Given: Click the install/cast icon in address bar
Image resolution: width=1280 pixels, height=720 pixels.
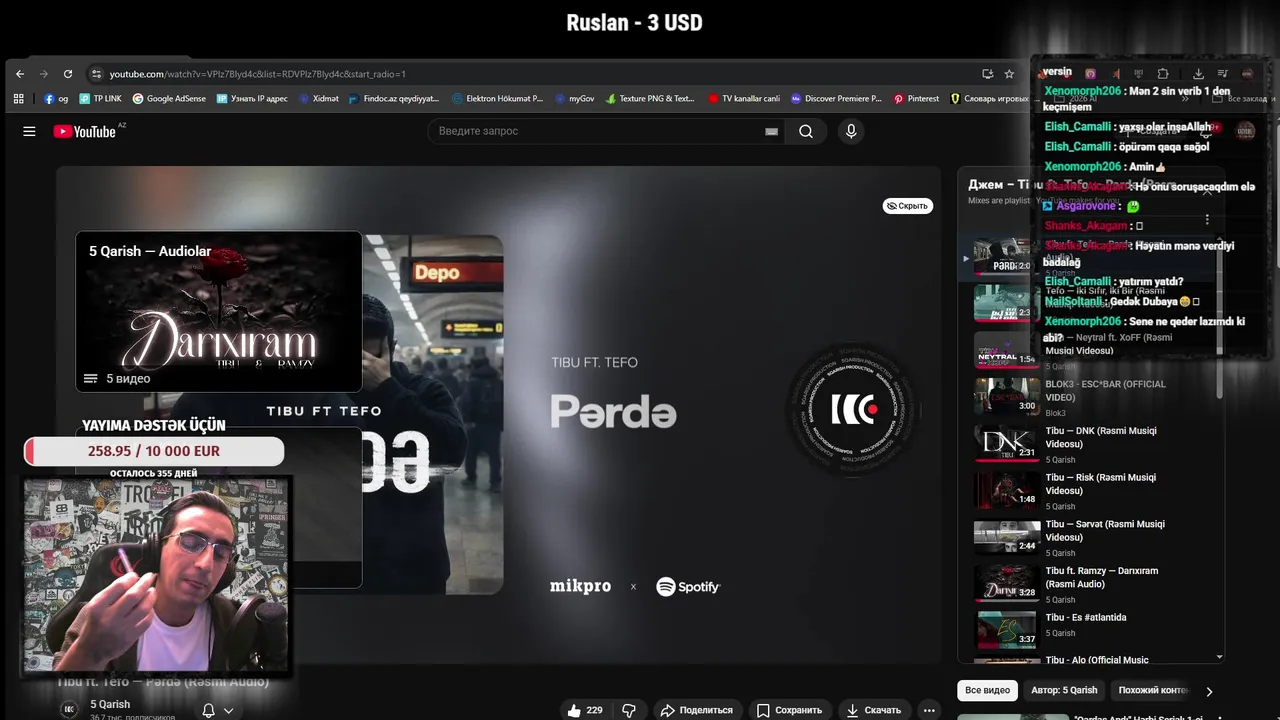Looking at the screenshot, I should pyautogui.click(x=988, y=74).
